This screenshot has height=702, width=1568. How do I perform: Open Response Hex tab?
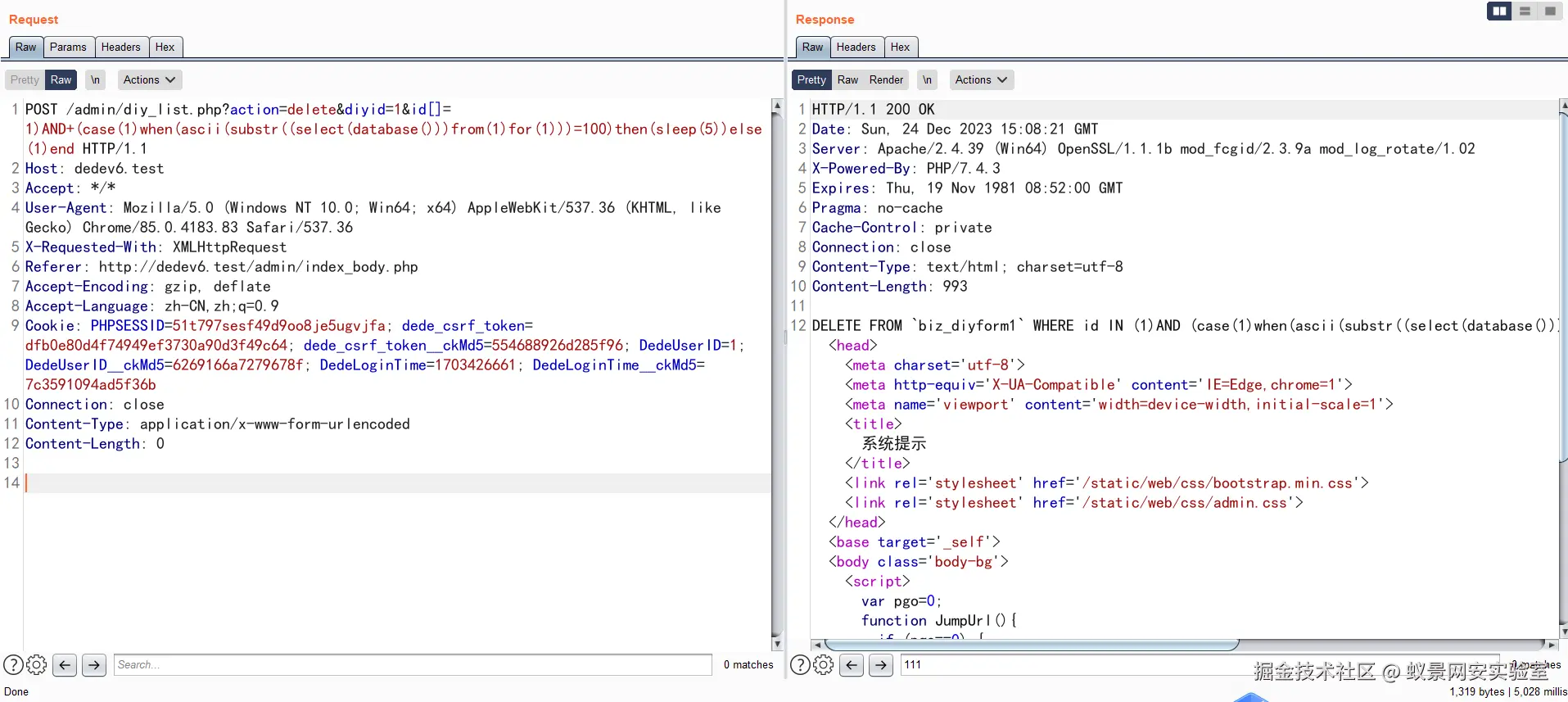[x=901, y=48]
